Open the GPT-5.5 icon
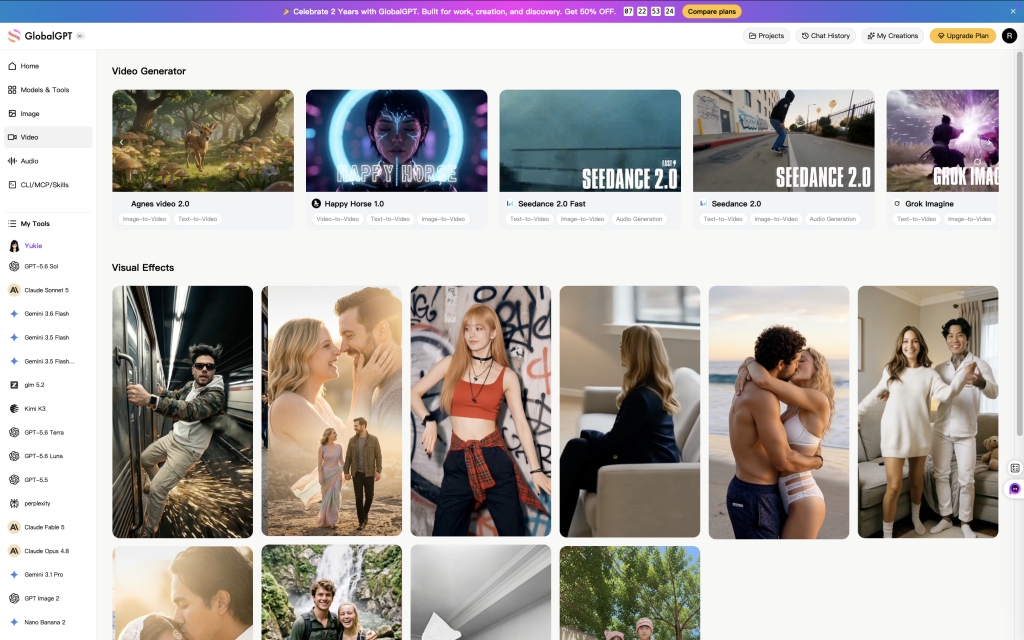The height and width of the screenshot is (640, 1024). [14, 479]
